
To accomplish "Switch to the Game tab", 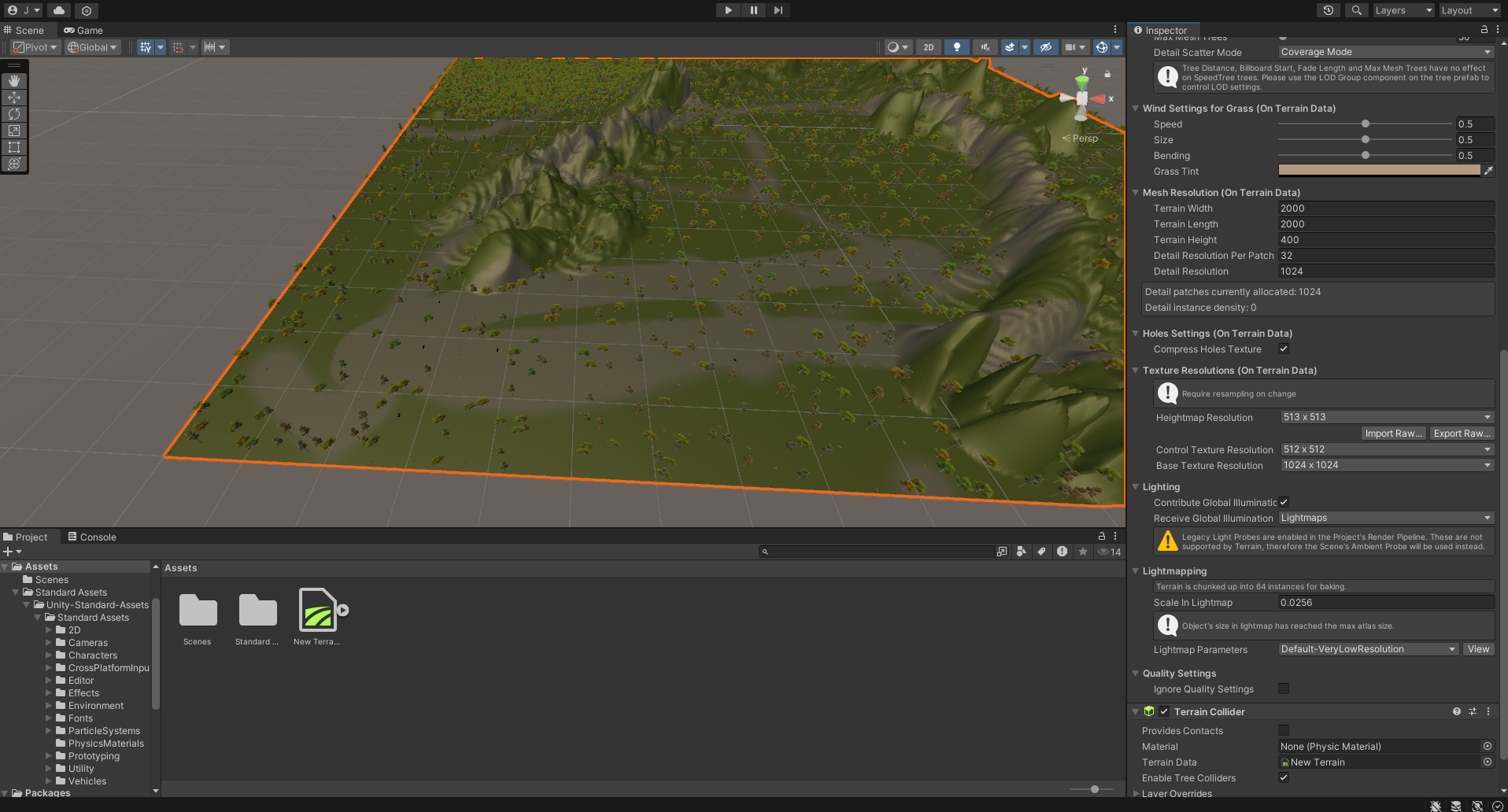I will (83, 30).
